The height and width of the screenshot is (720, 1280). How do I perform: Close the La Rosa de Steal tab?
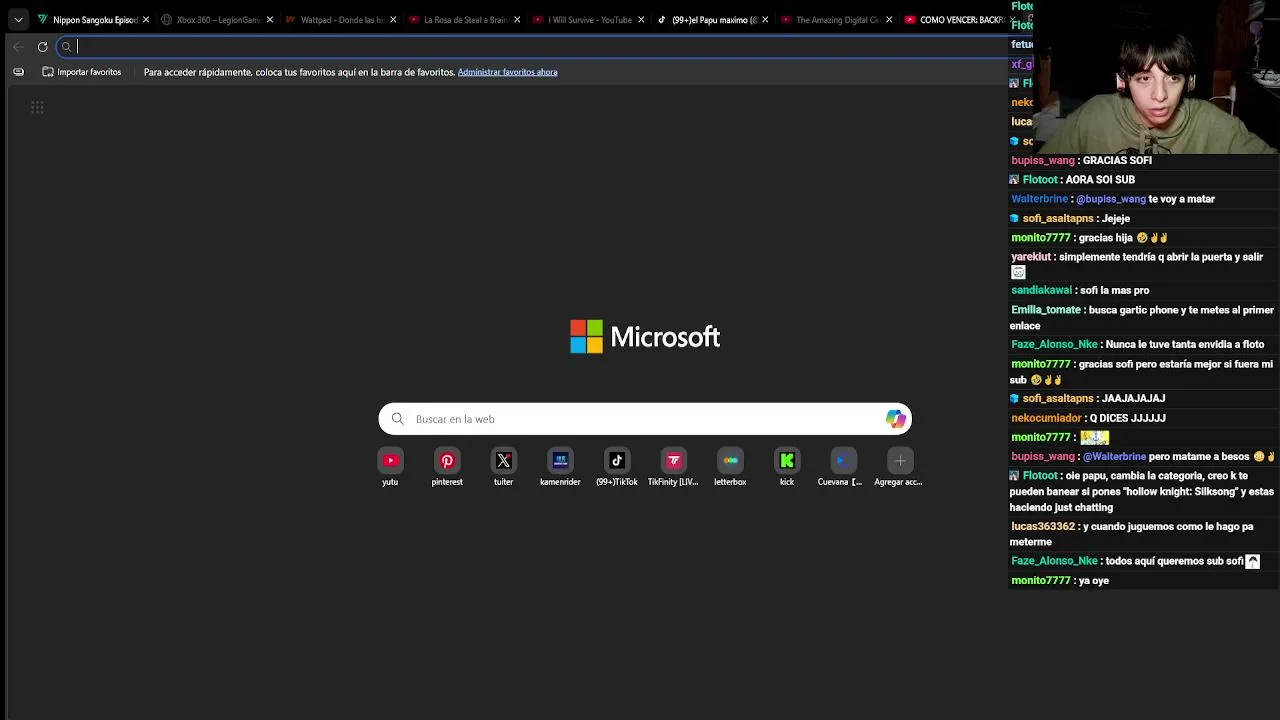click(x=517, y=20)
